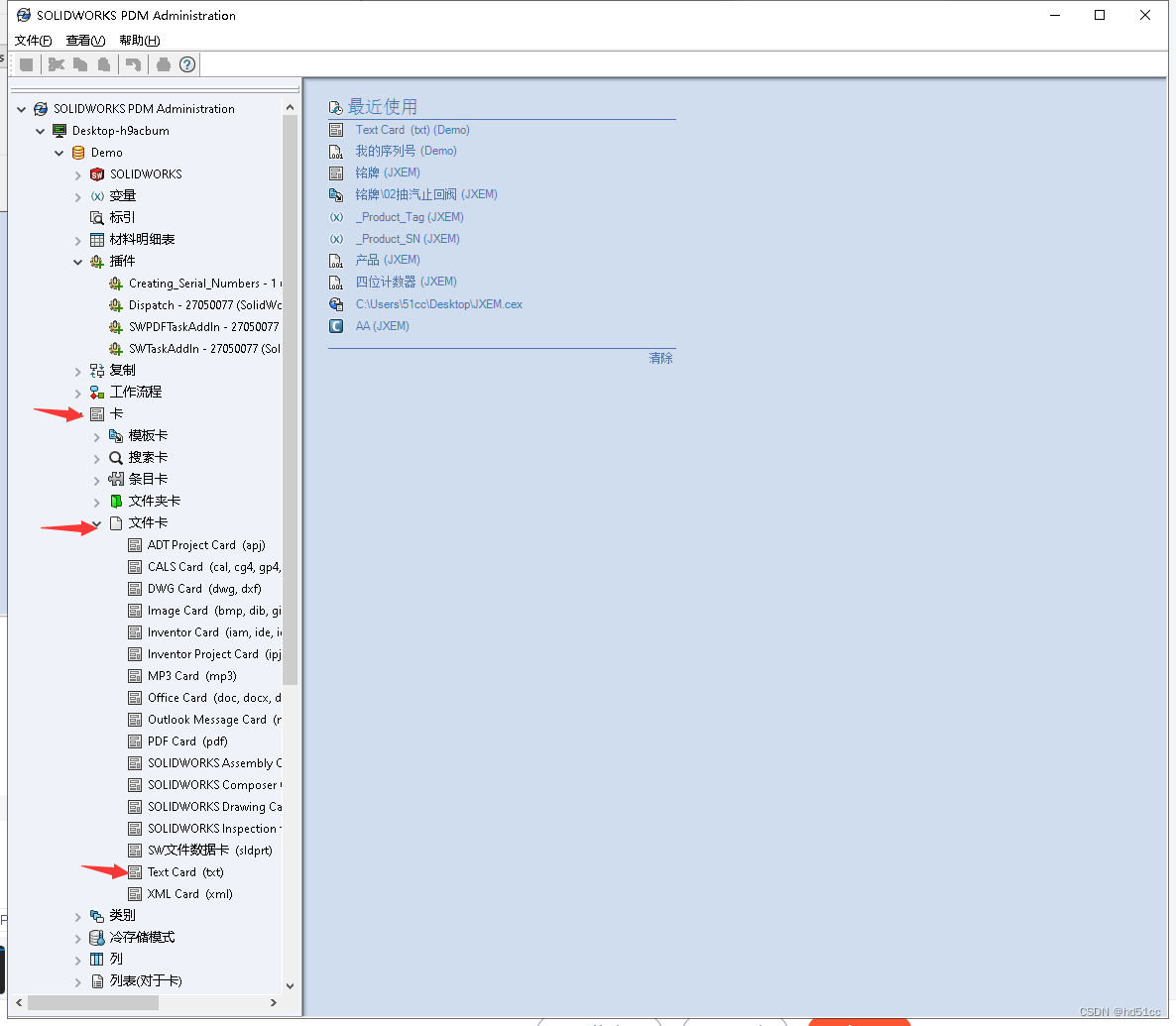Image resolution: width=1176 pixels, height=1026 pixels.
Task: Select the SOLIDWORKS red SW icon
Action: click(97, 174)
